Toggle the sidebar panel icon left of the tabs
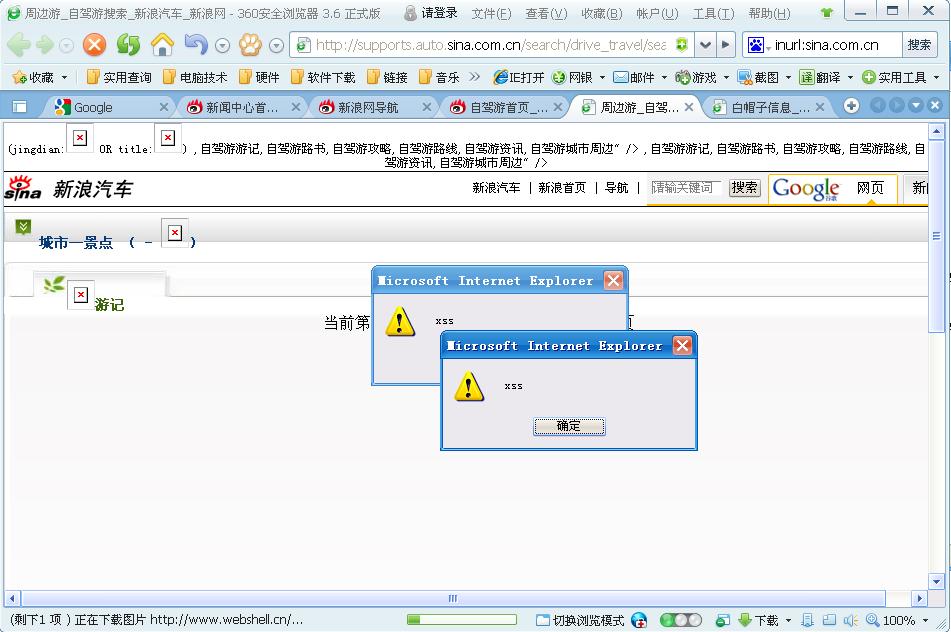 (x=19, y=107)
